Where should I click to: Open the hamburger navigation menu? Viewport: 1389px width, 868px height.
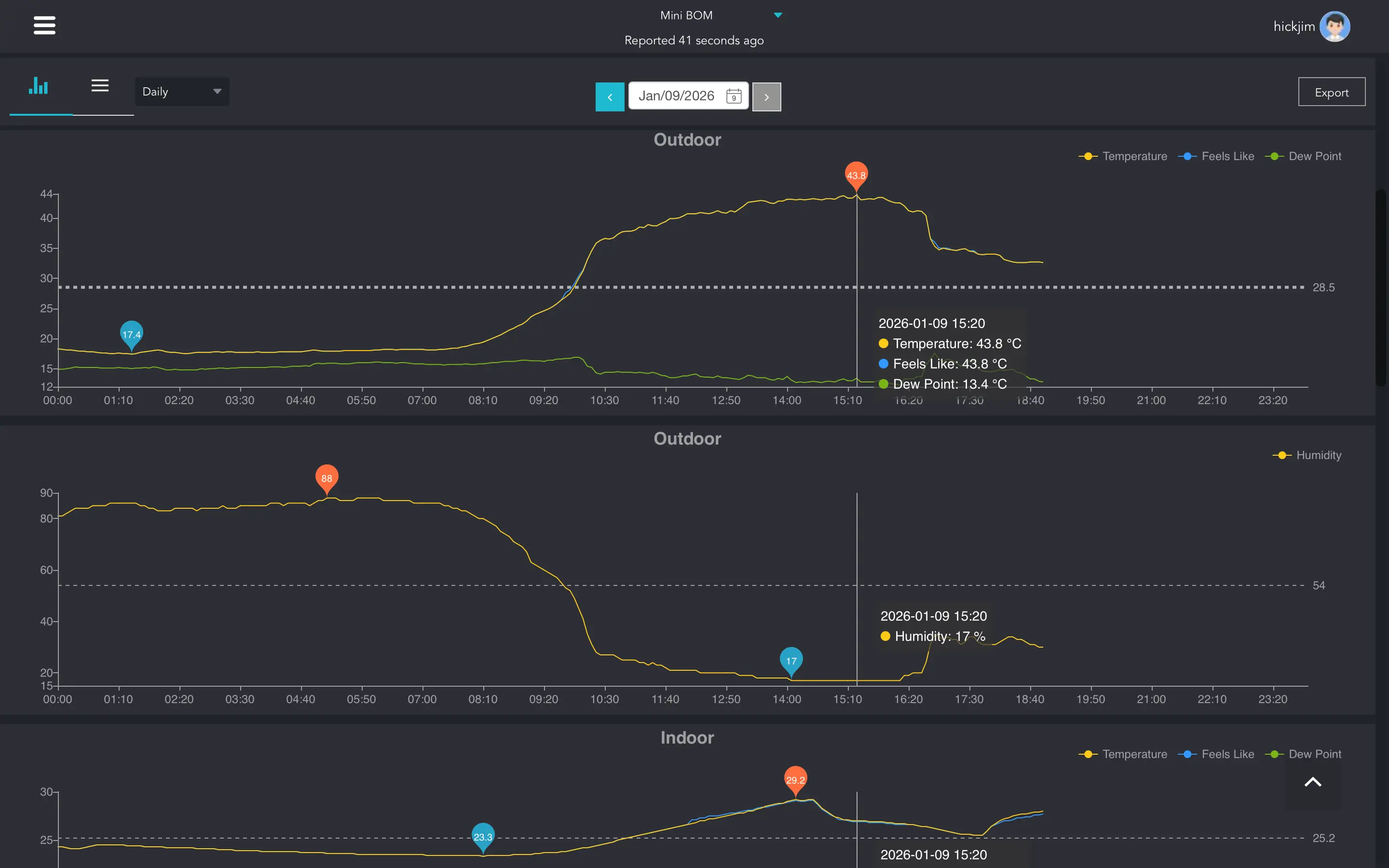tap(44, 25)
